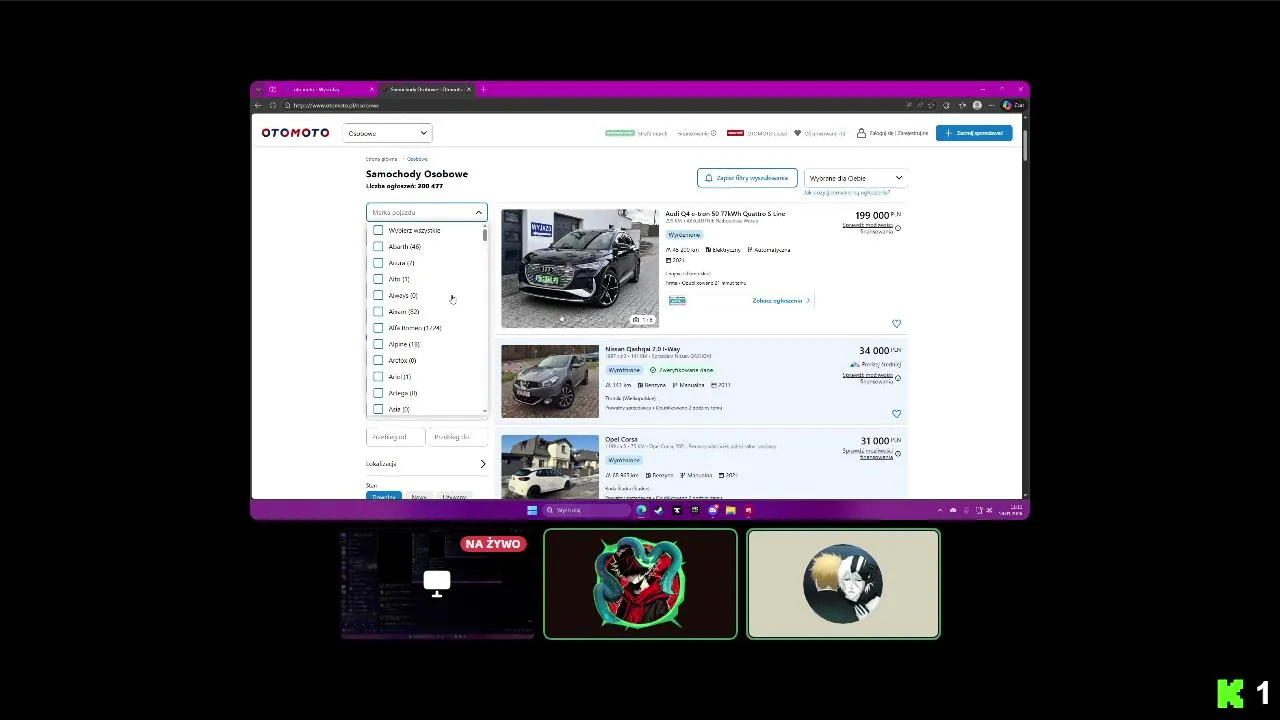Screen dimensions: 1280x720
Task: Click the info icon beside Nissan financing link
Action: coord(898,378)
